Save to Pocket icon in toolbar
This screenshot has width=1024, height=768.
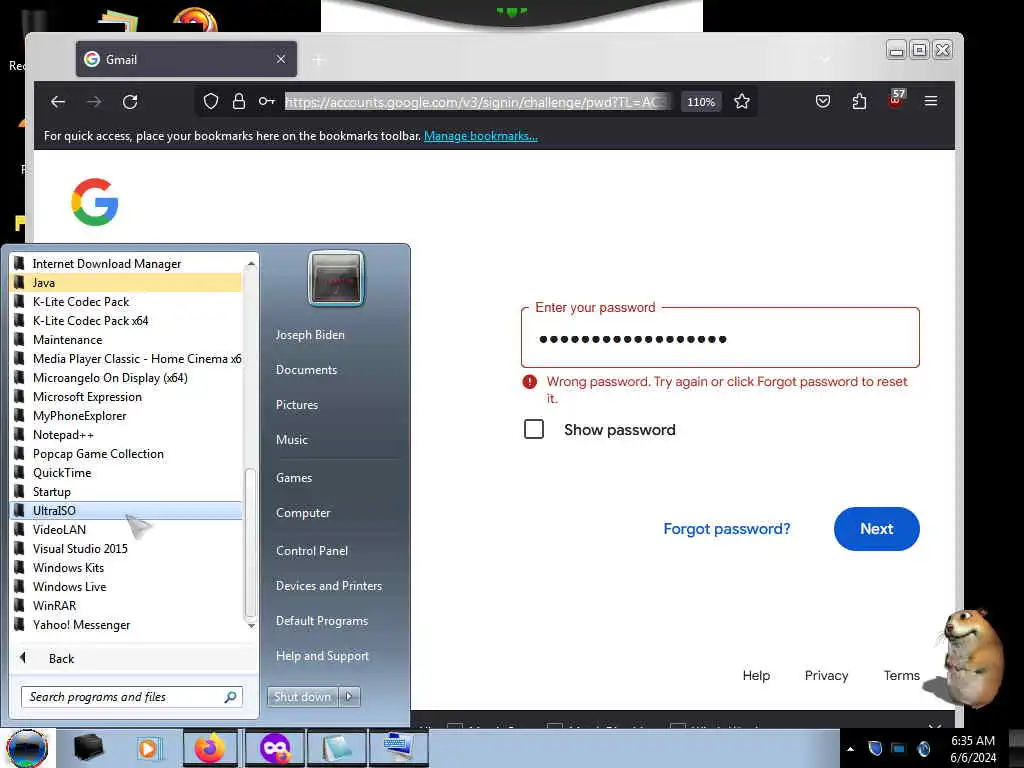click(x=823, y=101)
